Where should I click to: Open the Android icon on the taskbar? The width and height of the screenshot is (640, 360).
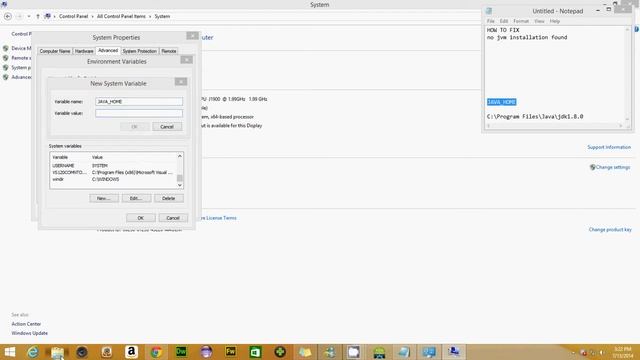[379, 352]
